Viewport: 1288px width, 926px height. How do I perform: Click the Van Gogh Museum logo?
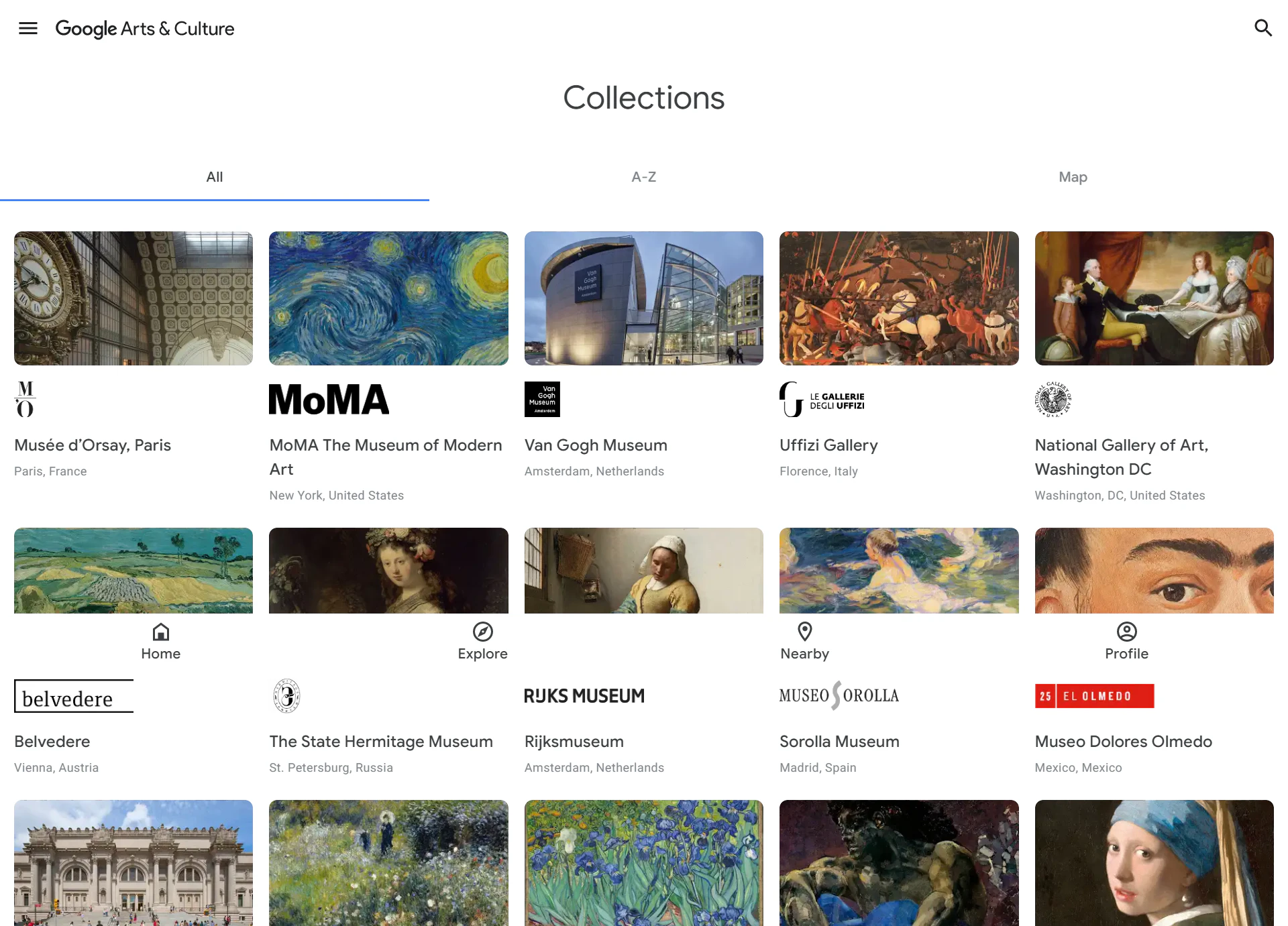click(x=542, y=400)
